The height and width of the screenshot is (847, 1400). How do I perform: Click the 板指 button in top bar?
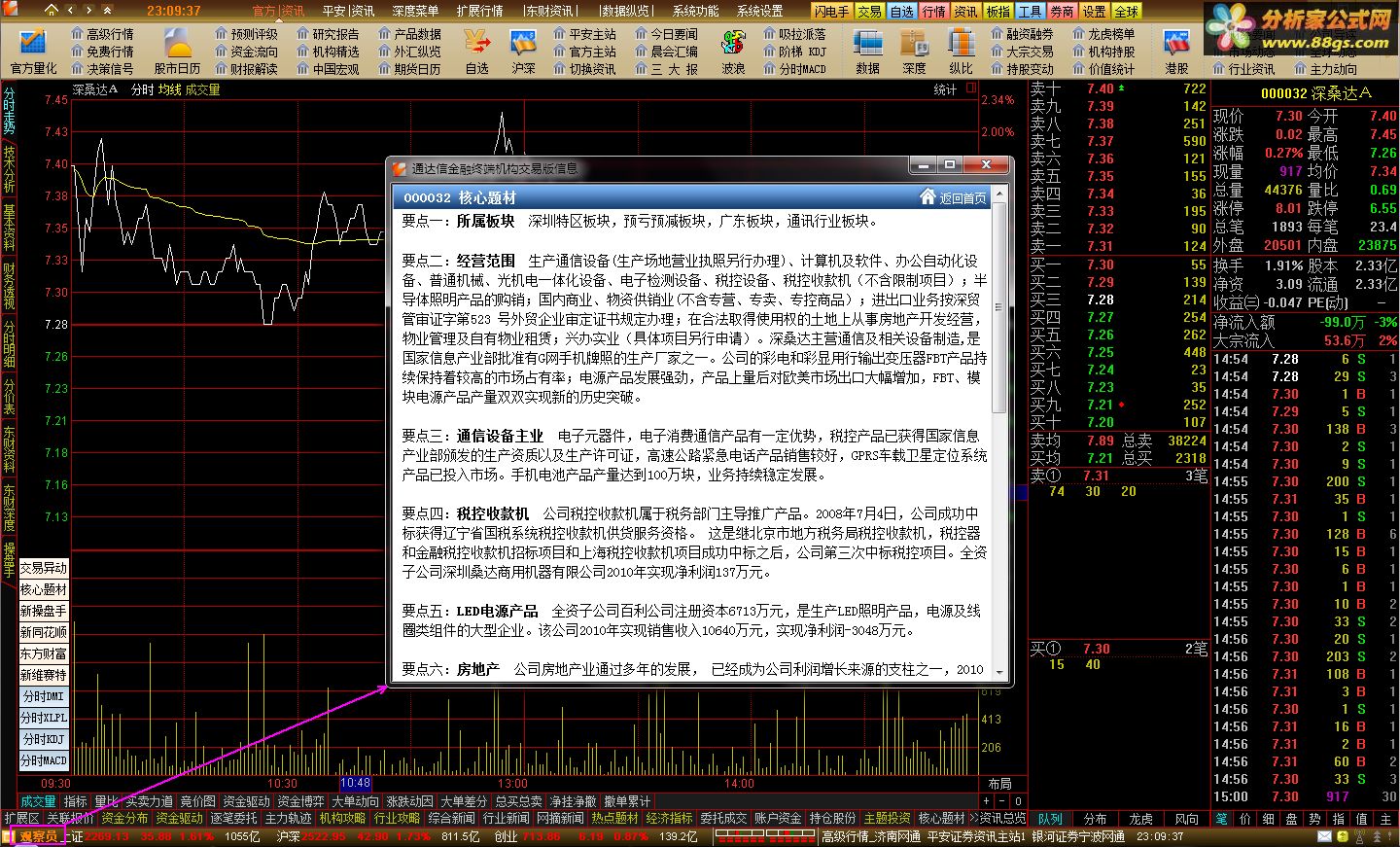tap(997, 11)
